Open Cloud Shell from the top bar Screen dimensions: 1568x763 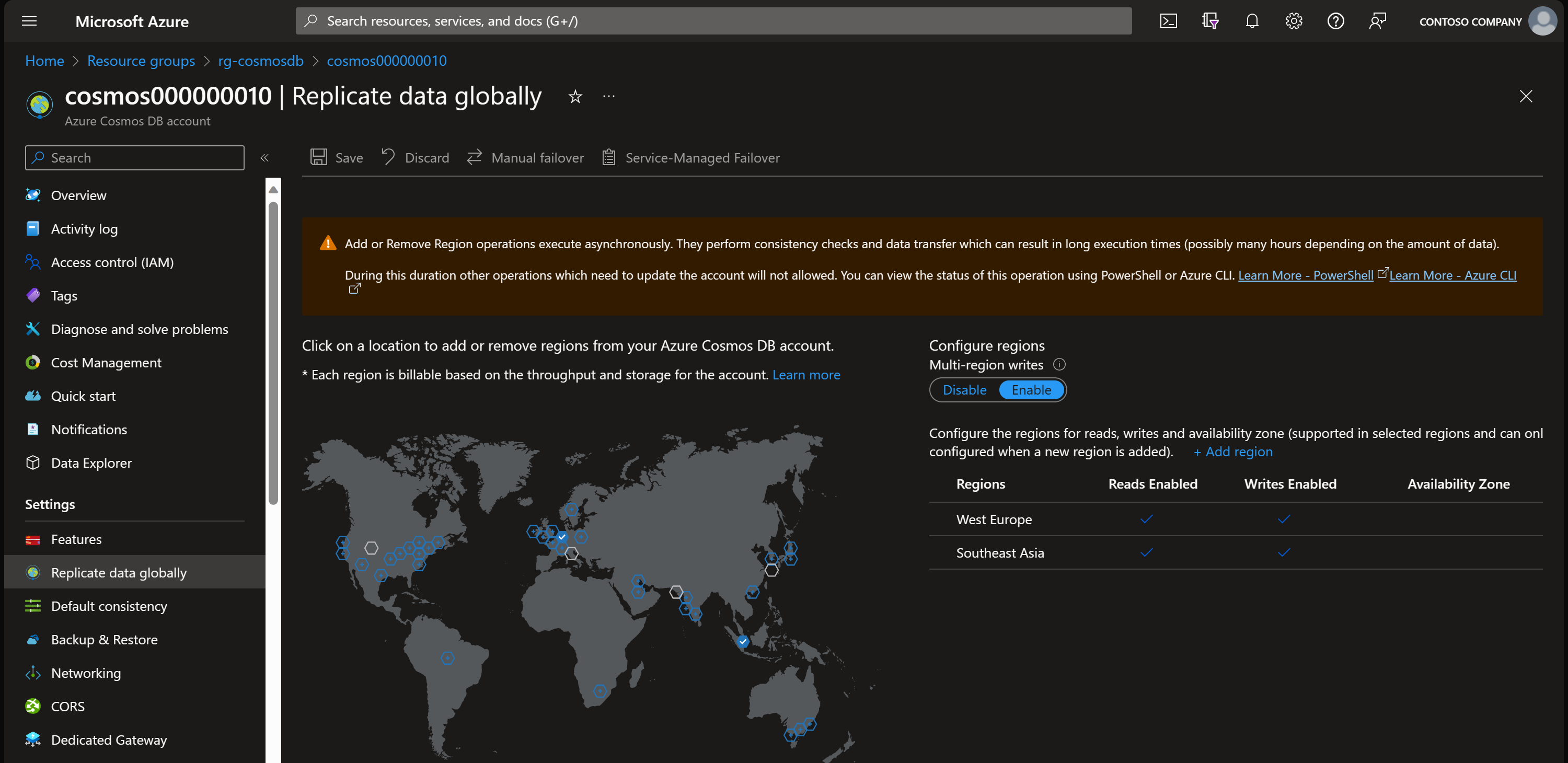tap(1168, 21)
